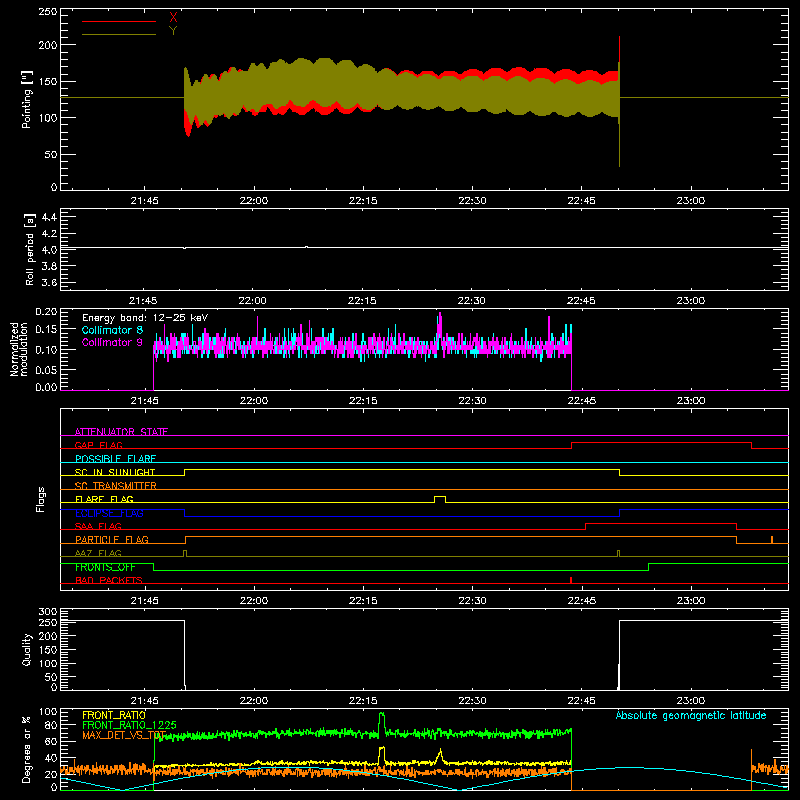Click the BAD_PACKETS spike near 22:43
The width and height of the screenshot is (800, 800).
571,580
